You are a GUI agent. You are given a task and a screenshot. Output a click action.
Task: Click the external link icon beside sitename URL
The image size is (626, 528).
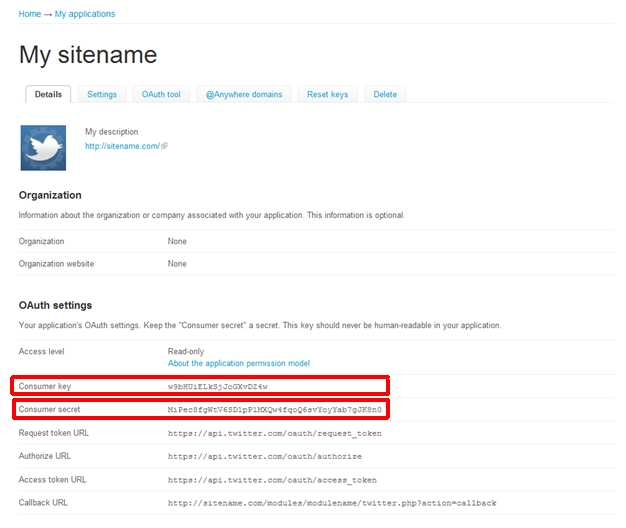coord(164,146)
